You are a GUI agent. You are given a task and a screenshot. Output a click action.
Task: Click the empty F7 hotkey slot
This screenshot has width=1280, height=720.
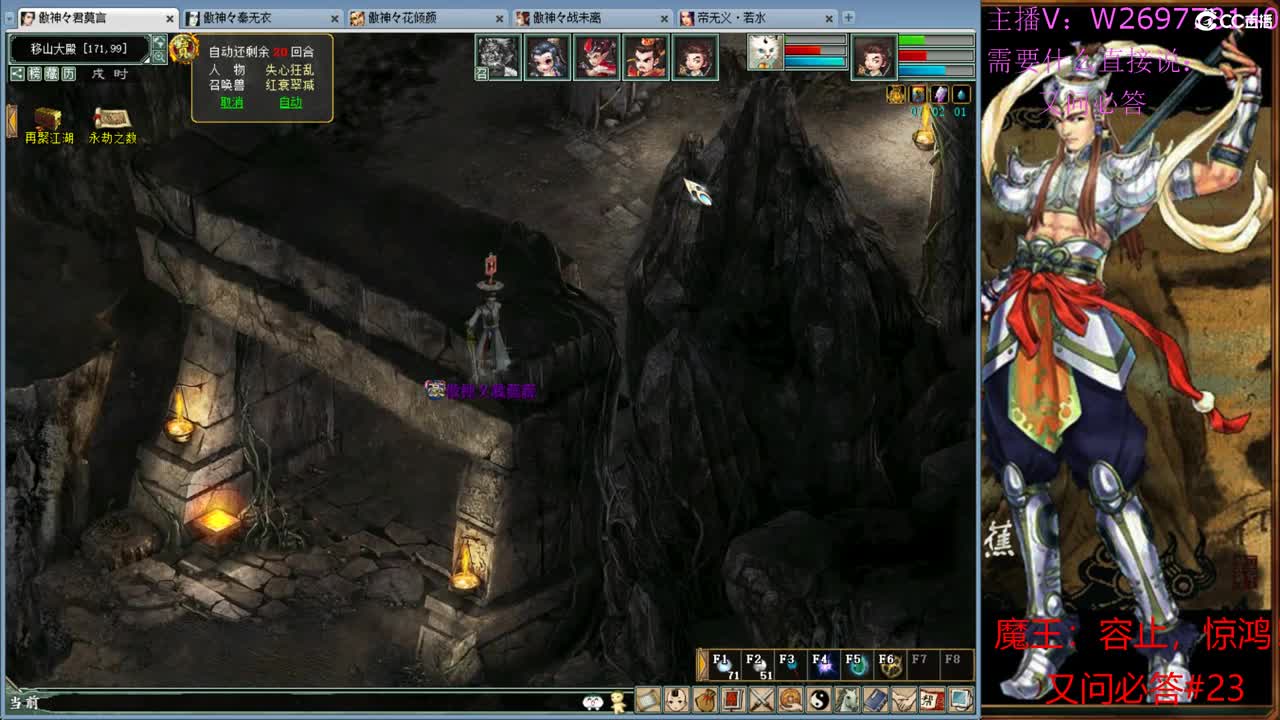pyautogui.click(x=922, y=666)
